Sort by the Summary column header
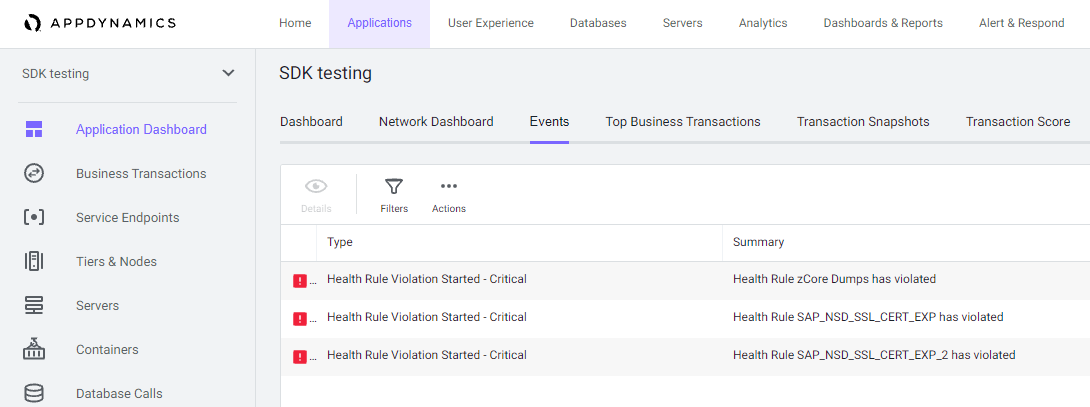Viewport: 1090px width, 407px height. click(758, 242)
